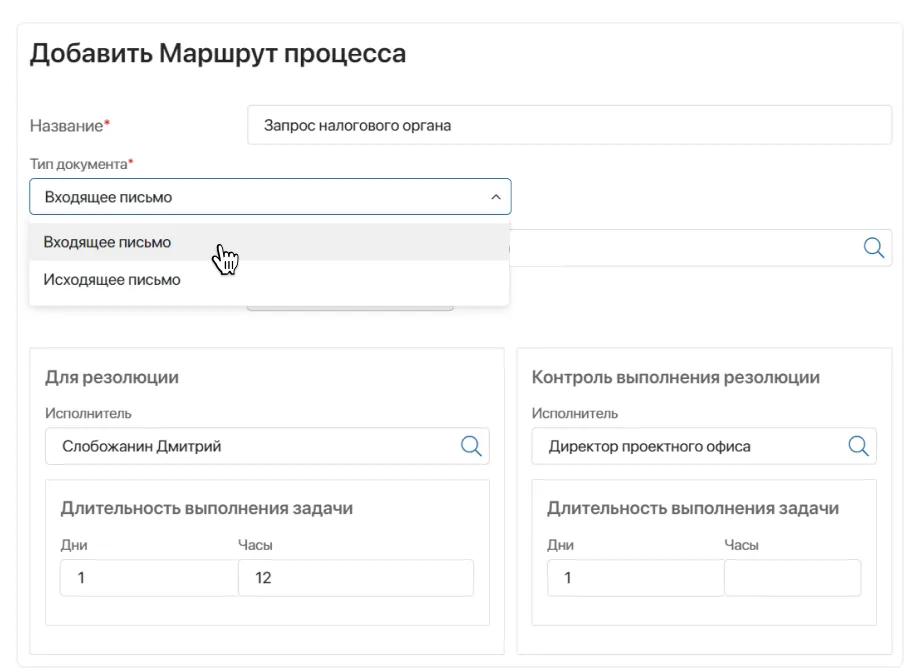The image size is (904, 668).
Task: Click the Часы field showing 12
Action: point(355,577)
